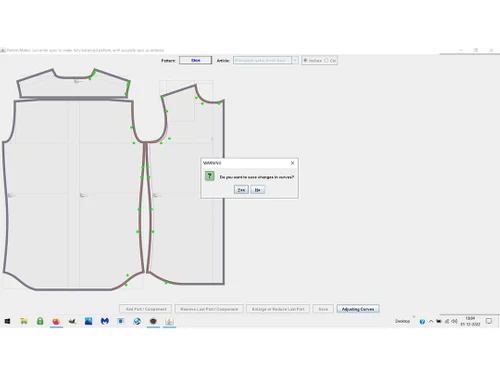Screen dimensions: 500x375
Task: Click the blue square taskbar icon
Action: 121,321
